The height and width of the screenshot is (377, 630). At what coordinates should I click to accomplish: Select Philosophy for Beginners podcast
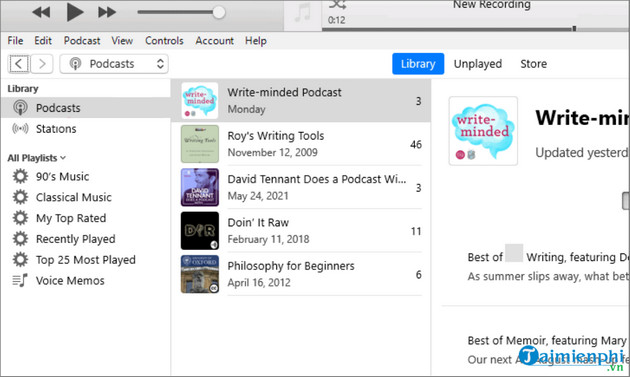click(x=301, y=274)
